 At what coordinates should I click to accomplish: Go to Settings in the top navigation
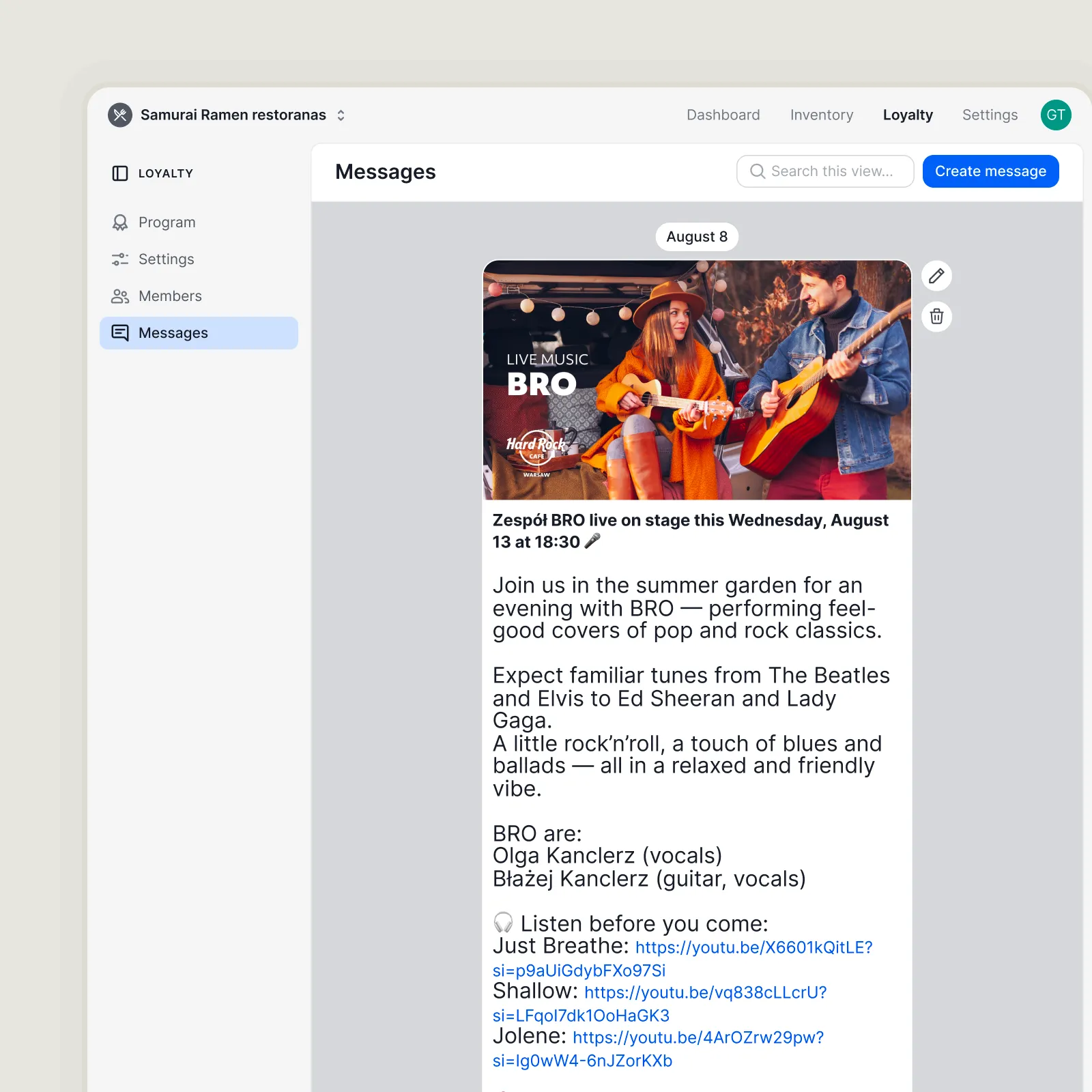click(990, 115)
